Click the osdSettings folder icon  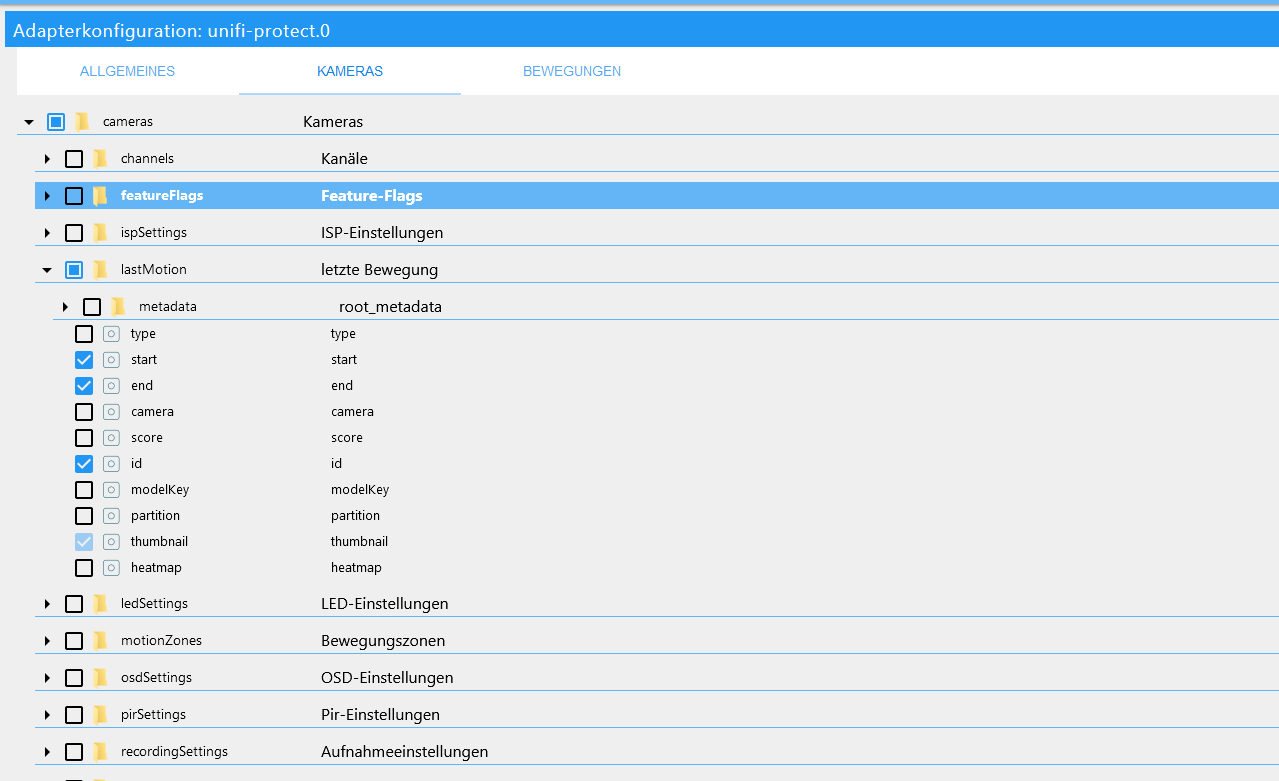(100, 678)
